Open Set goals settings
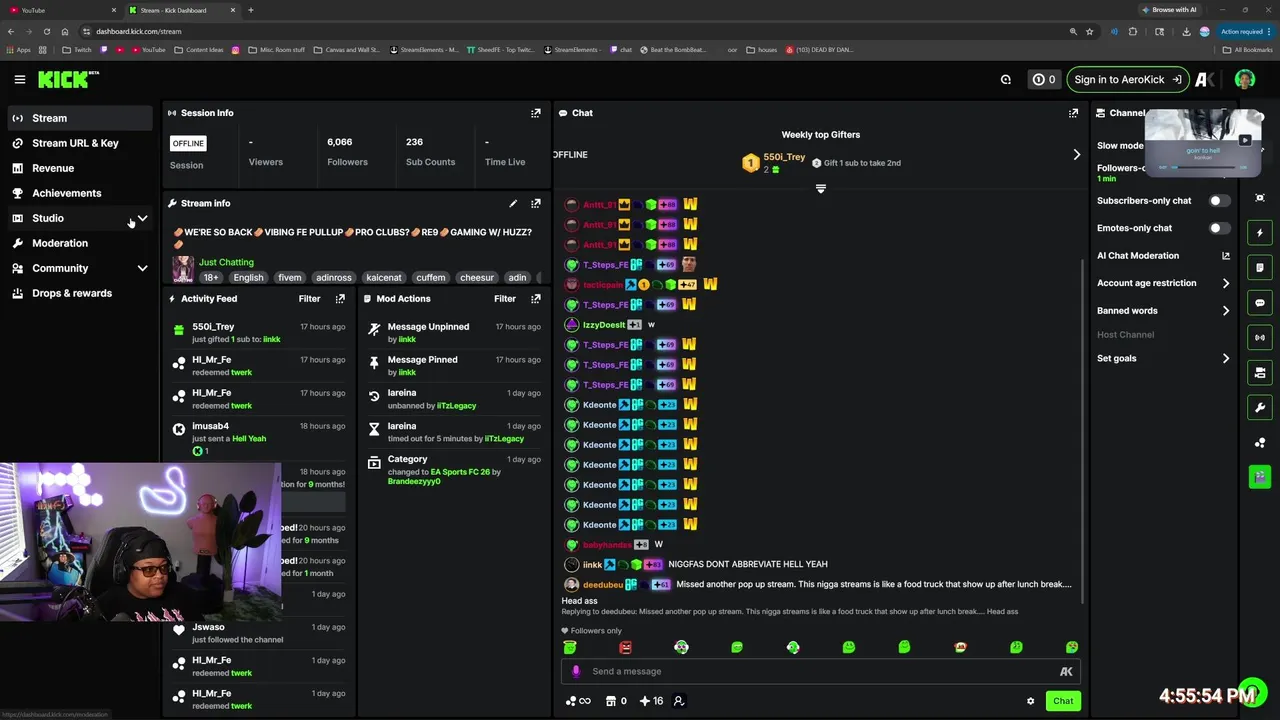The image size is (1280, 720). [x=1163, y=358]
